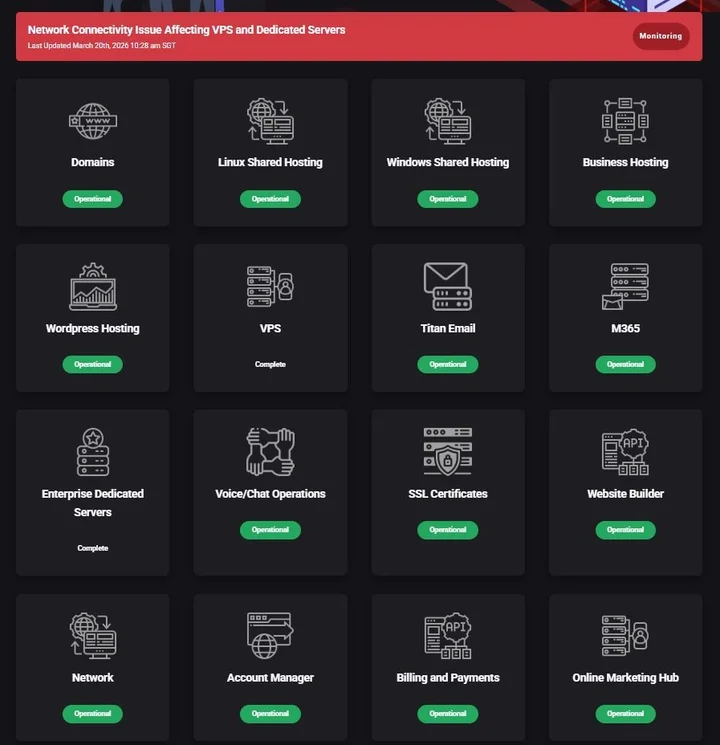
Task: Click the VPS server icon
Action: coord(270,287)
